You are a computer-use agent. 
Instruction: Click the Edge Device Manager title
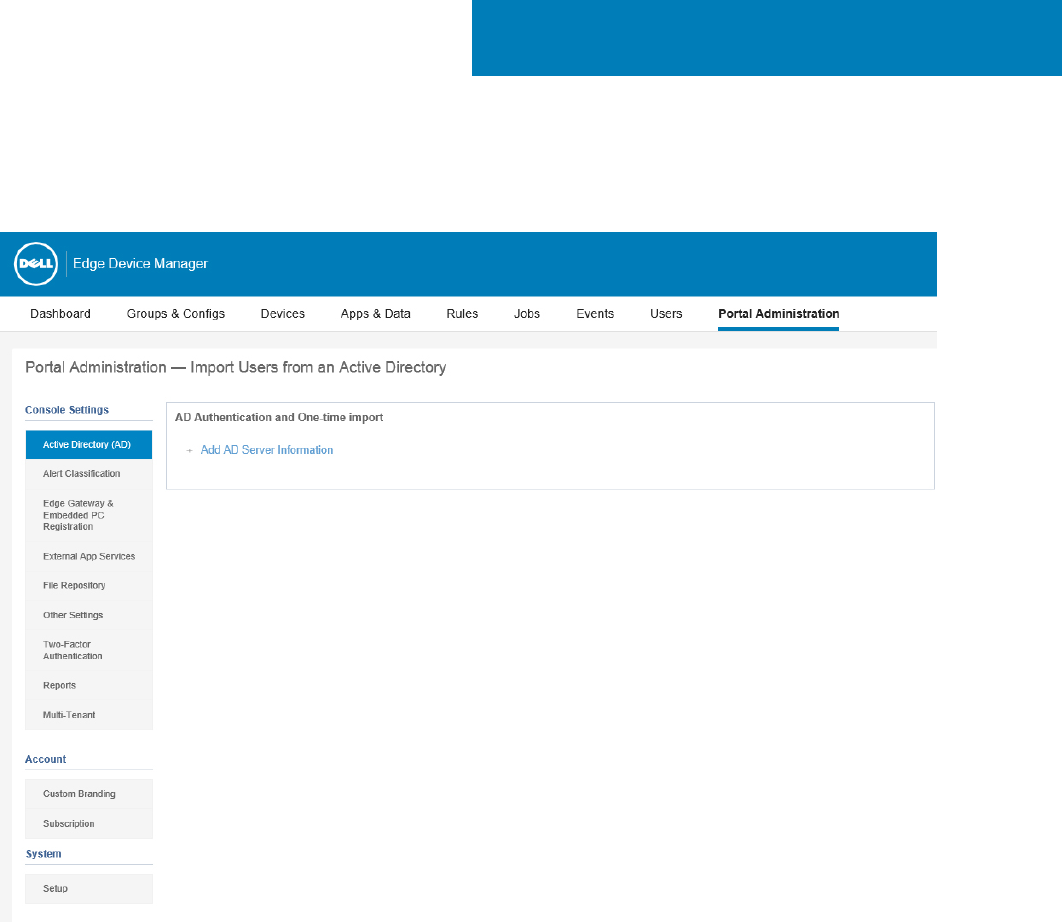(x=140, y=264)
